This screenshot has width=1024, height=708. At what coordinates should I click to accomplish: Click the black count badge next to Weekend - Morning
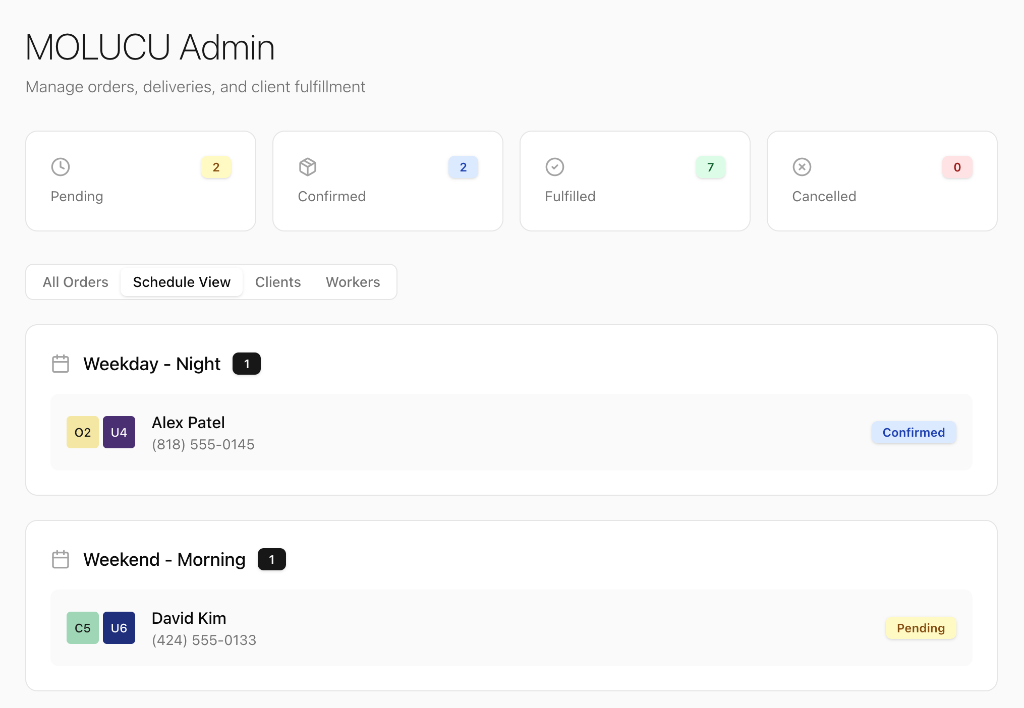tap(272, 560)
